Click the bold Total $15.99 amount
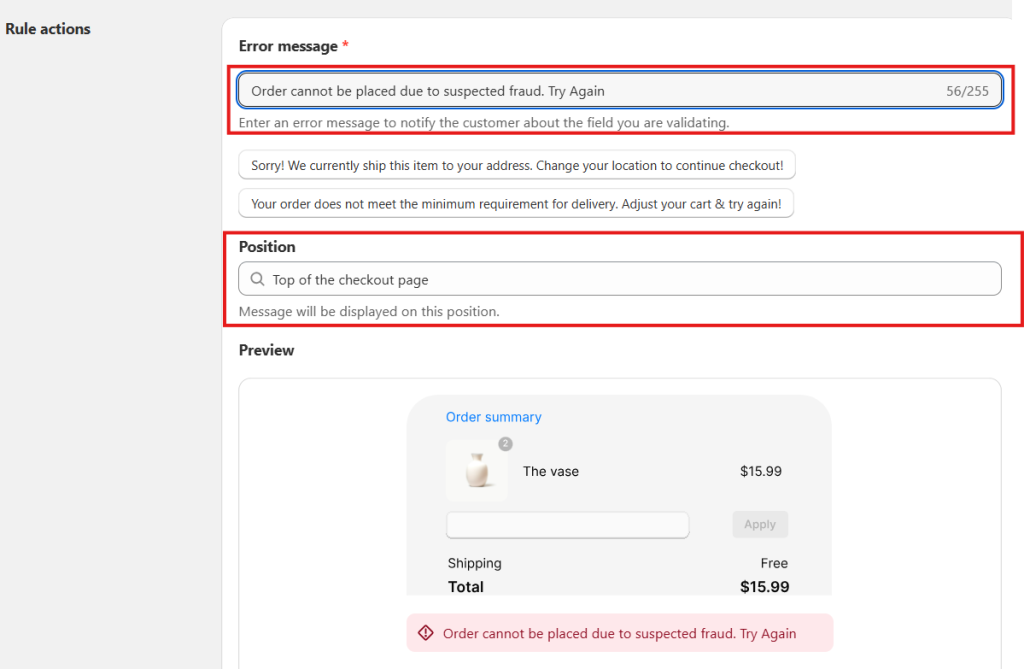Viewport: 1024px width, 669px height. click(765, 587)
